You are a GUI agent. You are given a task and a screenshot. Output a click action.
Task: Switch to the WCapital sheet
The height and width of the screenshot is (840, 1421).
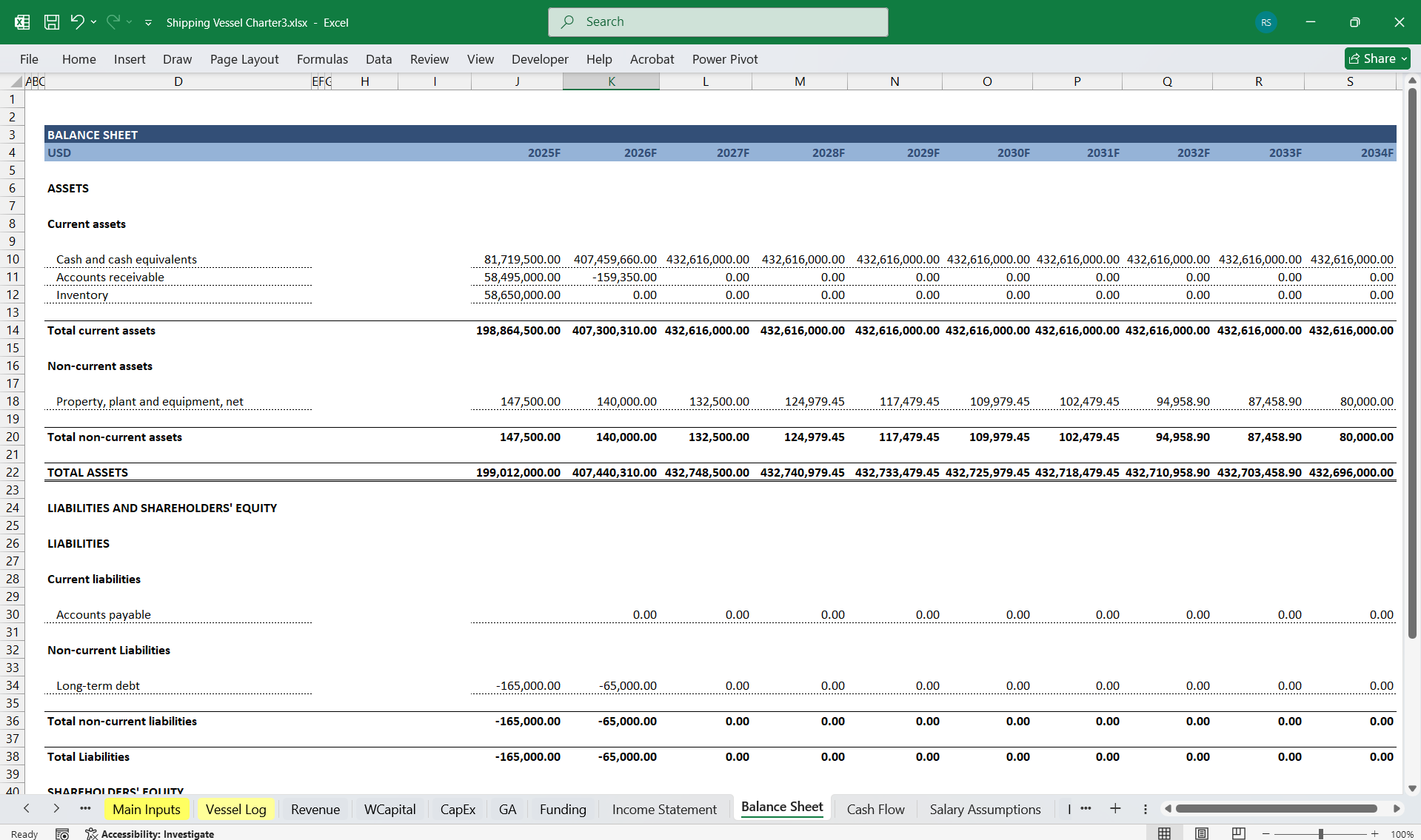click(389, 809)
